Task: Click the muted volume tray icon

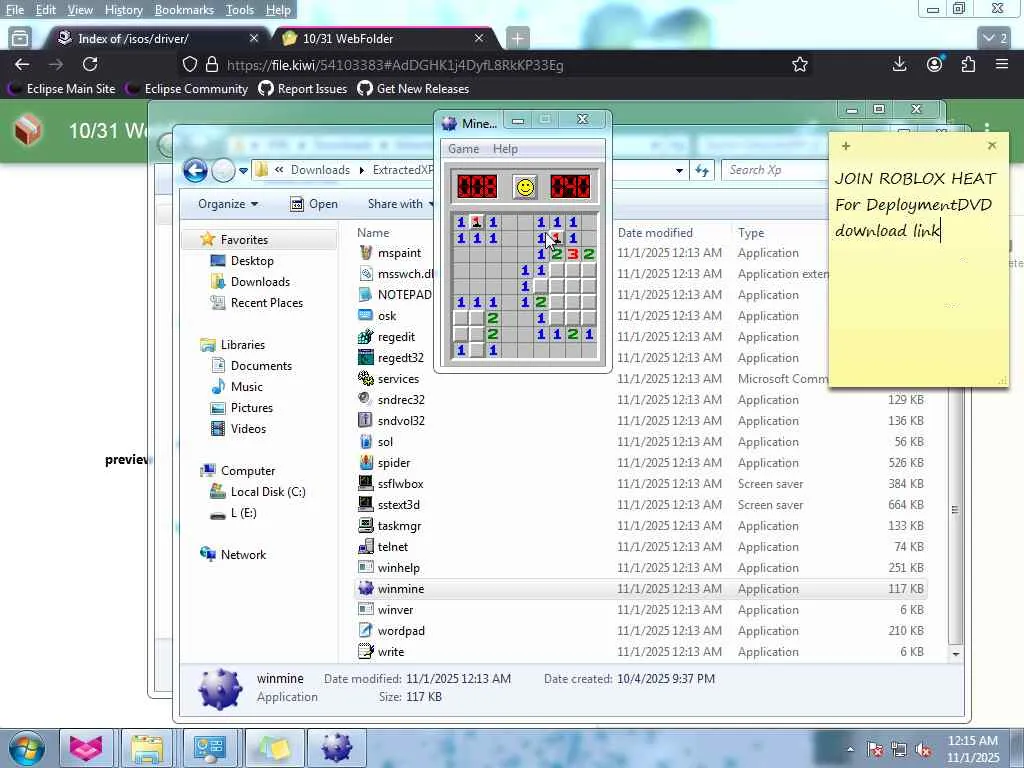Action: pos(923,750)
